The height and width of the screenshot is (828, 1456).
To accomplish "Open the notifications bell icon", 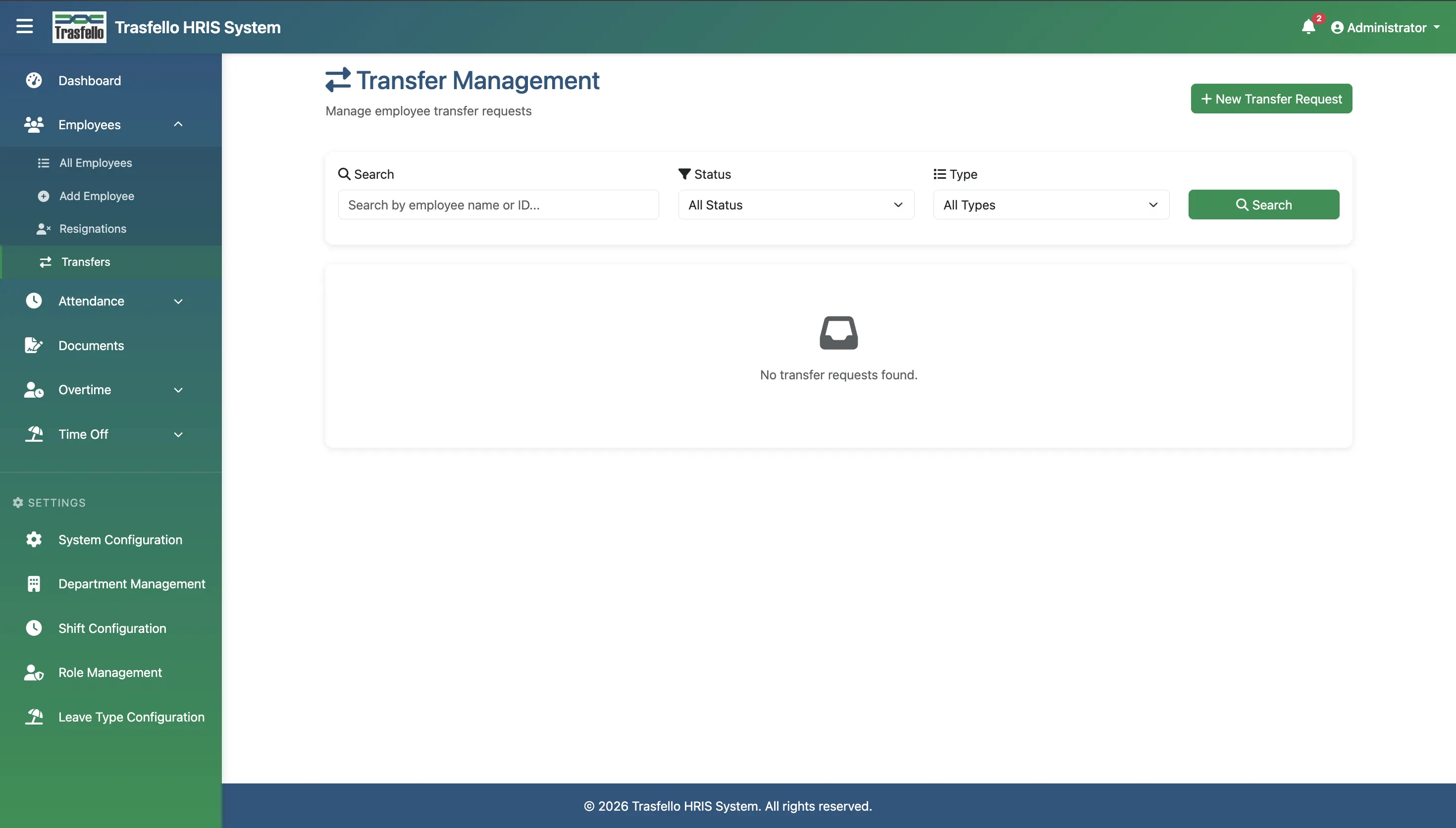I will 1308,27.
